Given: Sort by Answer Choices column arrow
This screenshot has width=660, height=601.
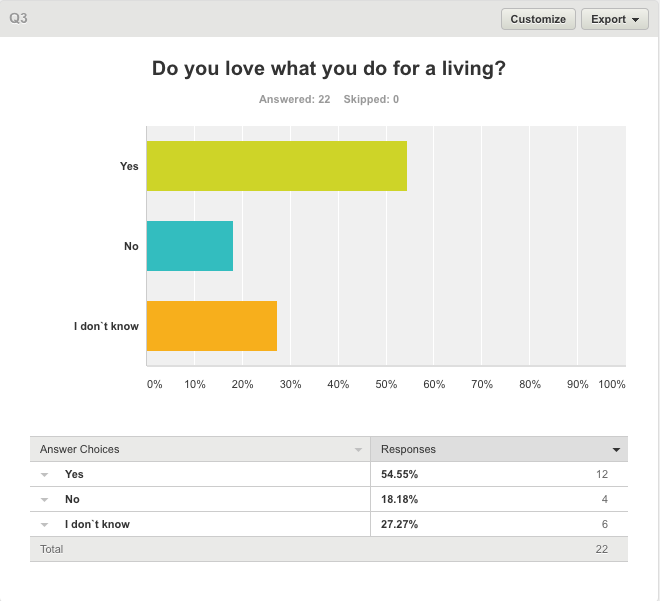Looking at the screenshot, I should pos(359,450).
